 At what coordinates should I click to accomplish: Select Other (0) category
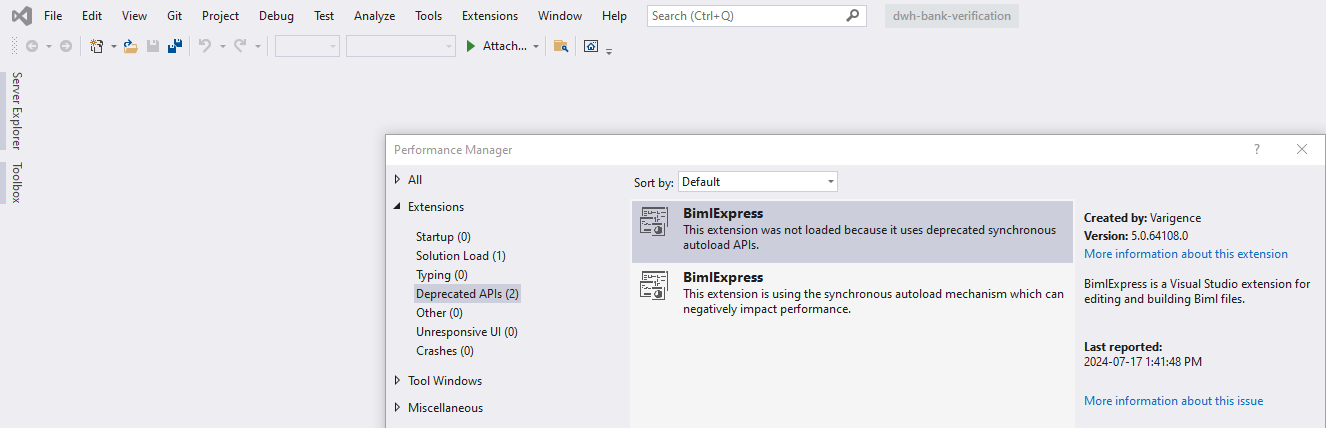coord(439,313)
